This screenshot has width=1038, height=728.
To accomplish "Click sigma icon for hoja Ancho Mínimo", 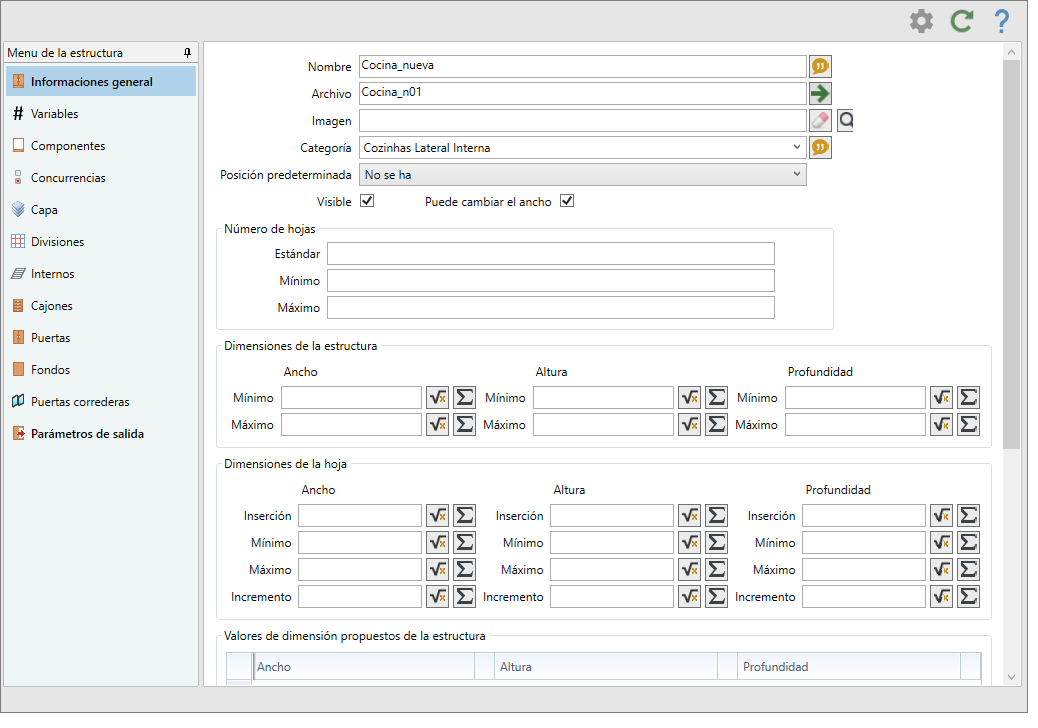I will (465, 543).
